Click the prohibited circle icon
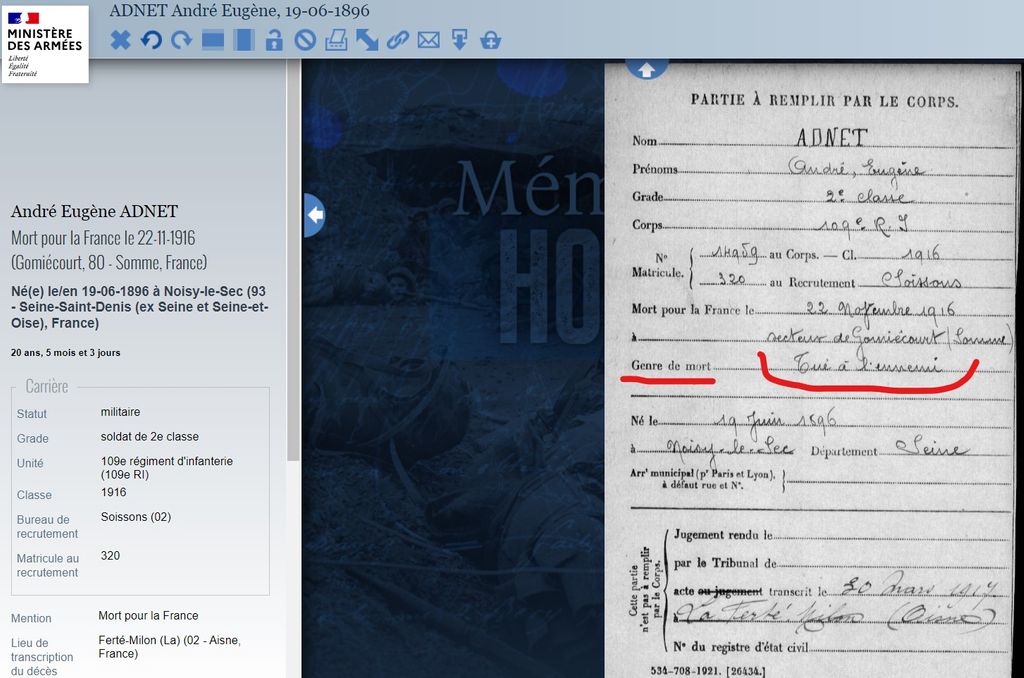Viewport: 1024px width, 678px height. tap(305, 40)
